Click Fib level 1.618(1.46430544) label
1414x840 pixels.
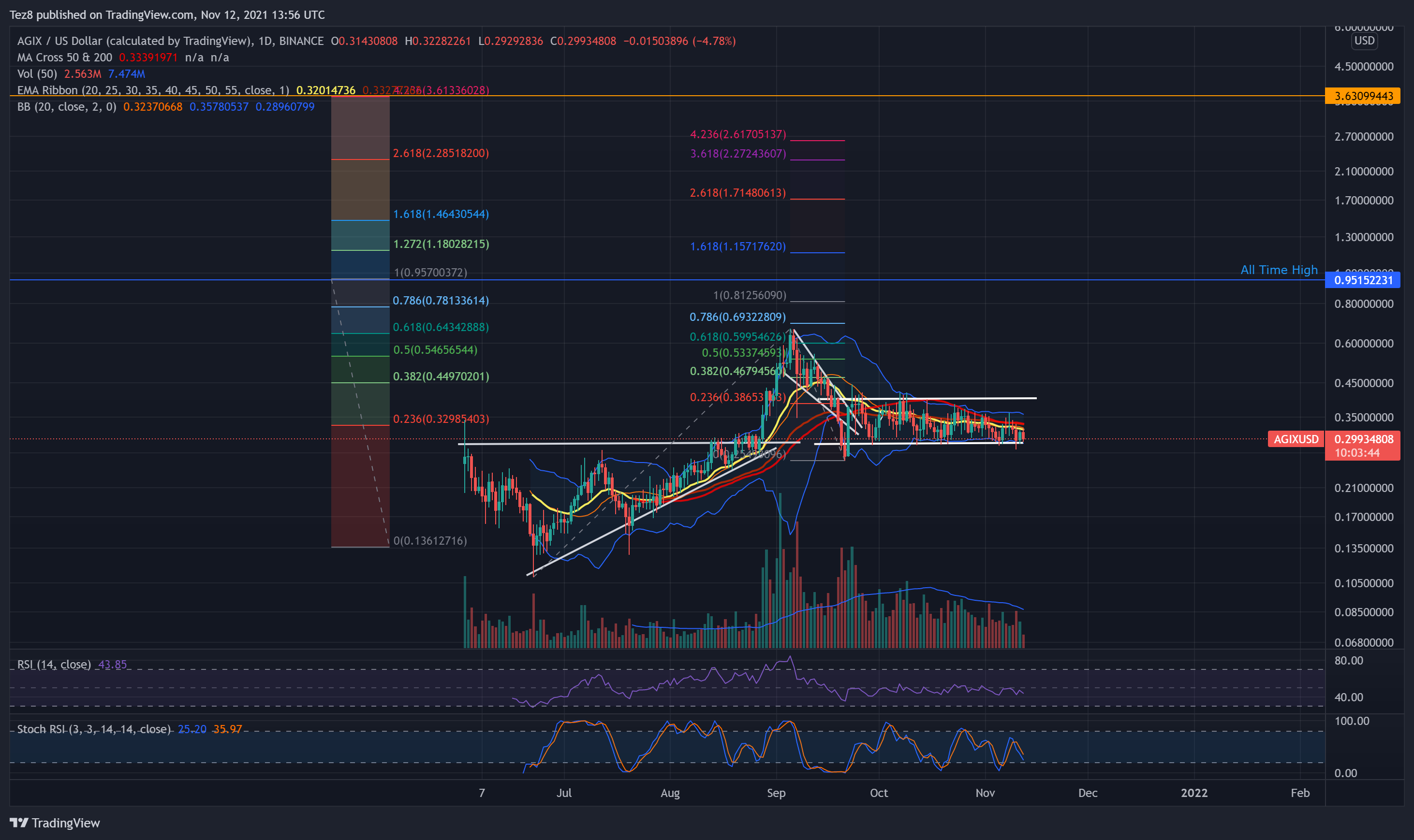pyautogui.click(x=441, y=214)
